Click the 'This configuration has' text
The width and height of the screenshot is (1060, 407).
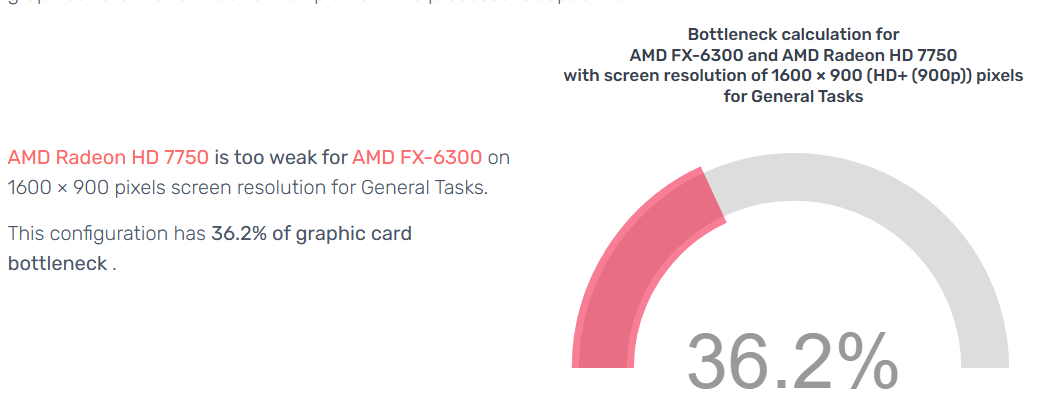point(106,234)
